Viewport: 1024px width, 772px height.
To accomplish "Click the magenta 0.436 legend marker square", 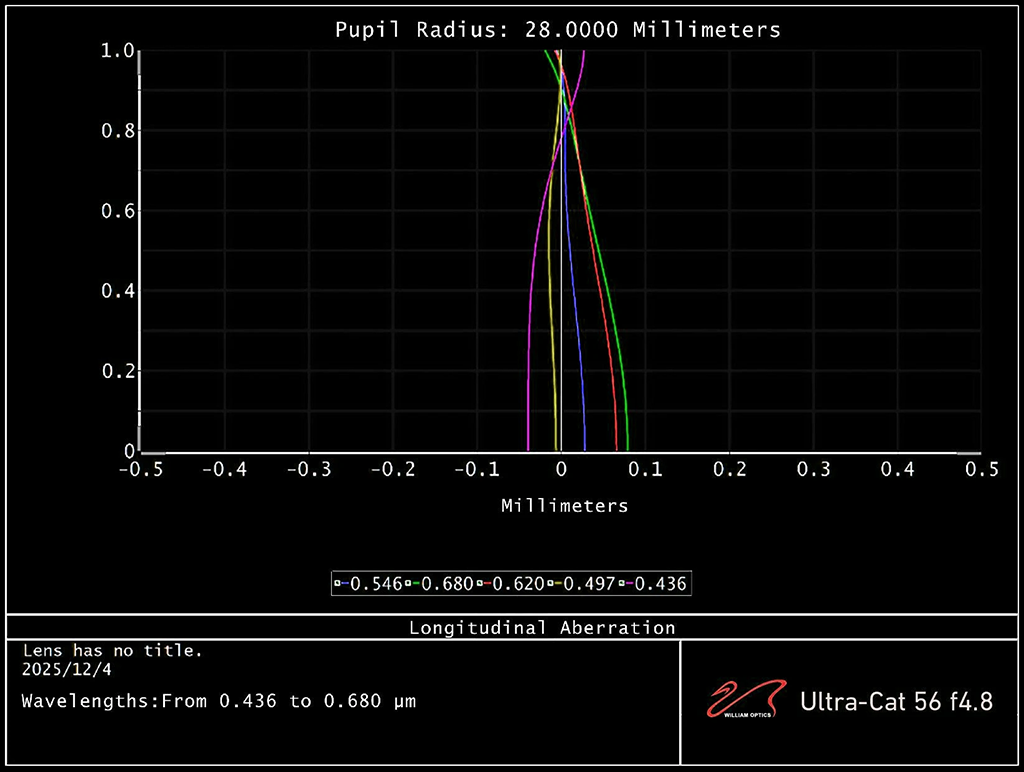I will pyautogui.click(x=621, y=583).
